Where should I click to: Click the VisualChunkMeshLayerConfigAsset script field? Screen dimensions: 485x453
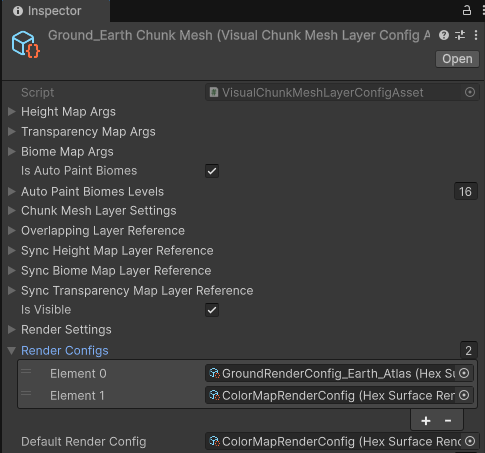coord(342,92)
